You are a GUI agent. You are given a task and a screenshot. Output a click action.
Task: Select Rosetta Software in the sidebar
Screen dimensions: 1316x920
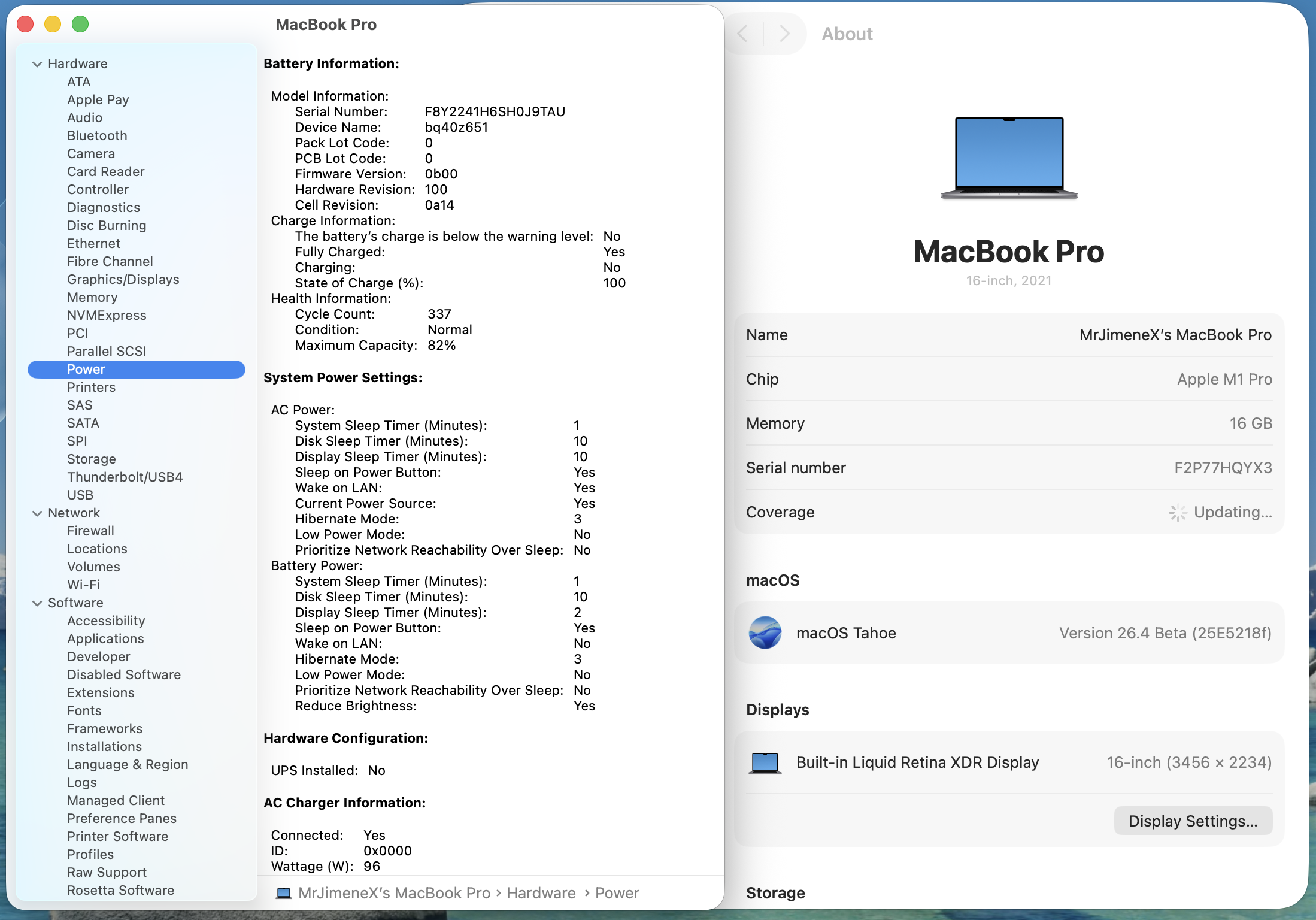tap(120, 890)
